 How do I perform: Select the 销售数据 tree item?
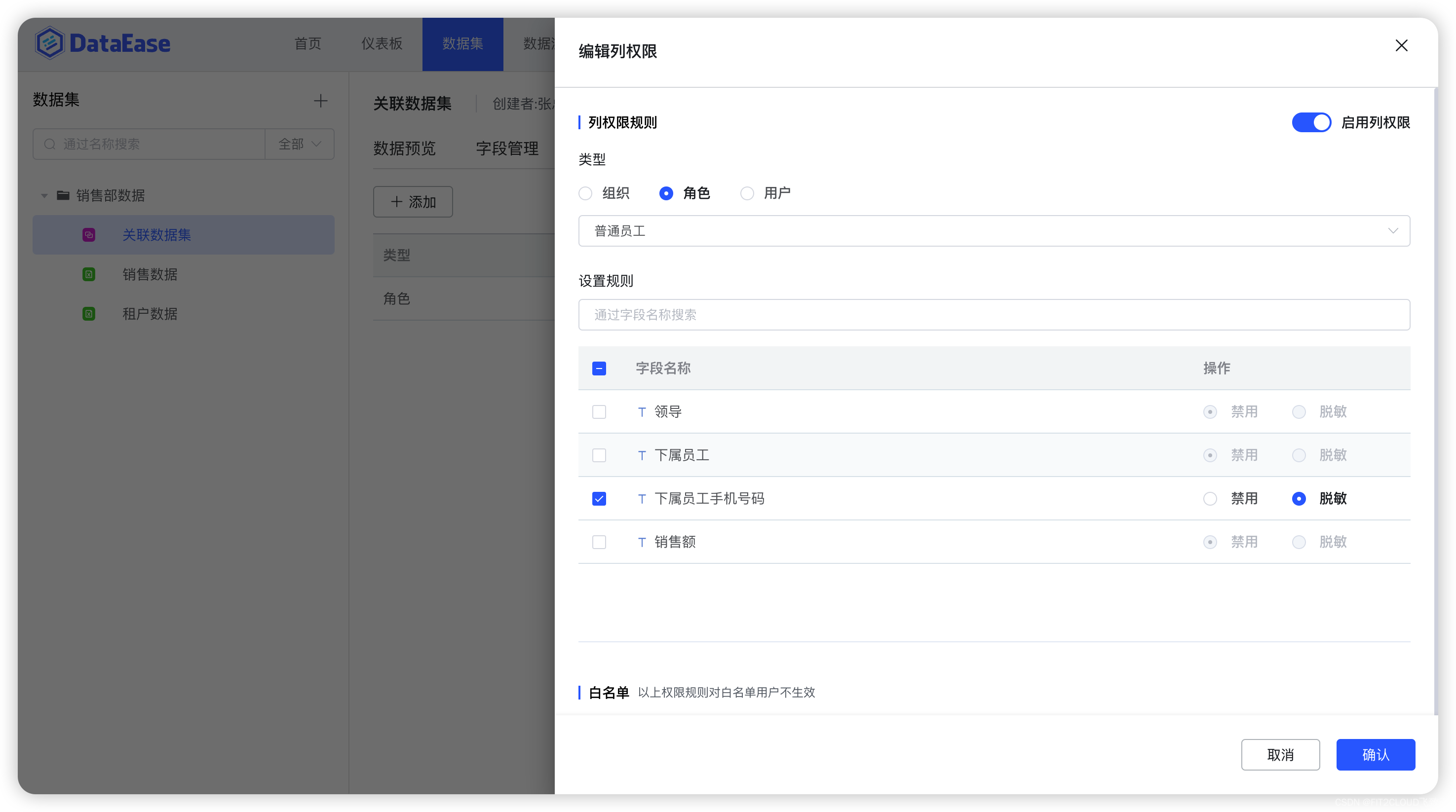tap(183, 274)
